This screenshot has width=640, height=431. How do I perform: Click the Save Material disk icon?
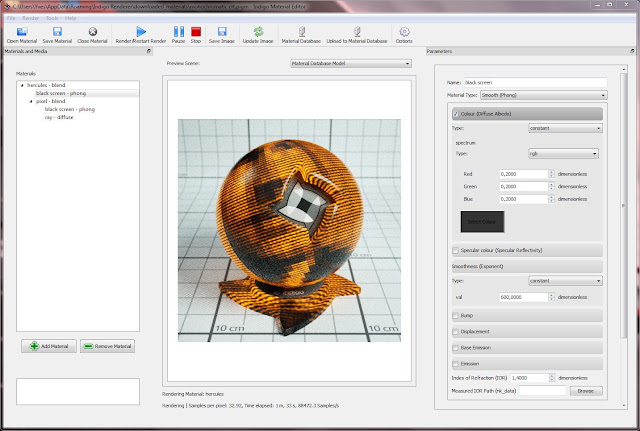[57, 32]
